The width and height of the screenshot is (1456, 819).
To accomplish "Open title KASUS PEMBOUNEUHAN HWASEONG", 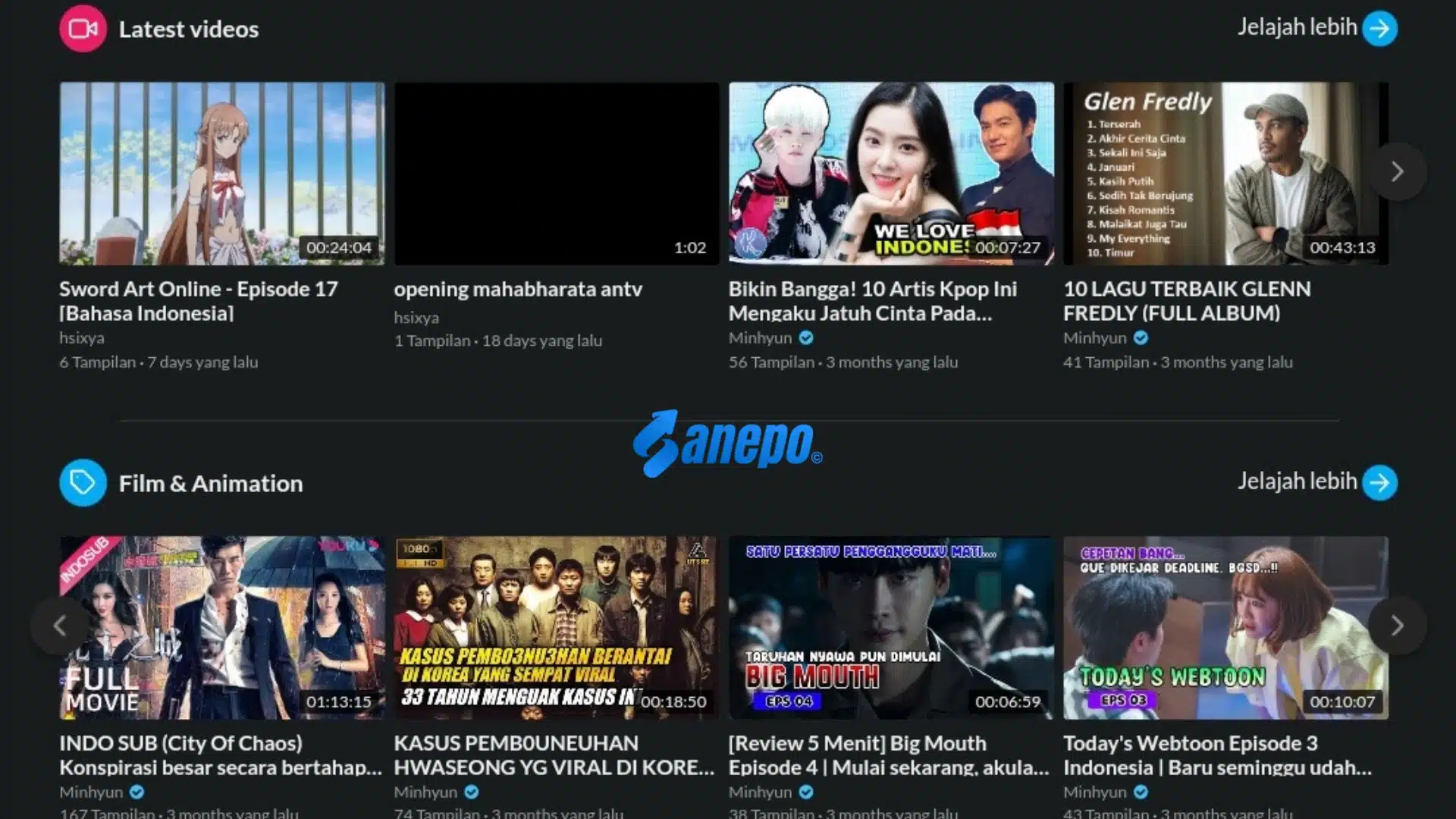I will [x=554, y=755].
